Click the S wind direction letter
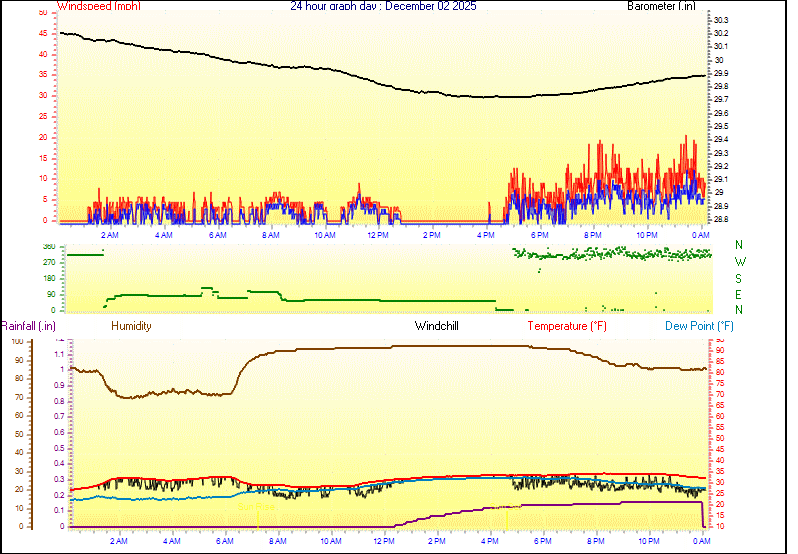Viewport: 798px width, 554px height. pyautogui.click(x=739, y=278)
